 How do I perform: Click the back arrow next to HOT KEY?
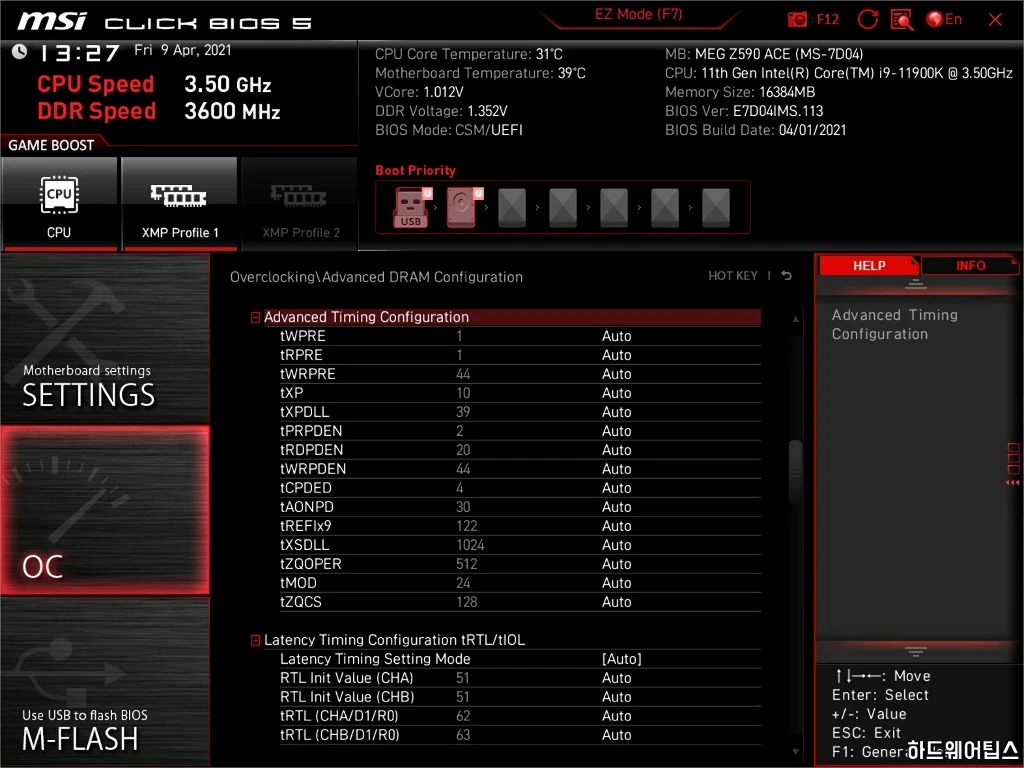point(786,276)
